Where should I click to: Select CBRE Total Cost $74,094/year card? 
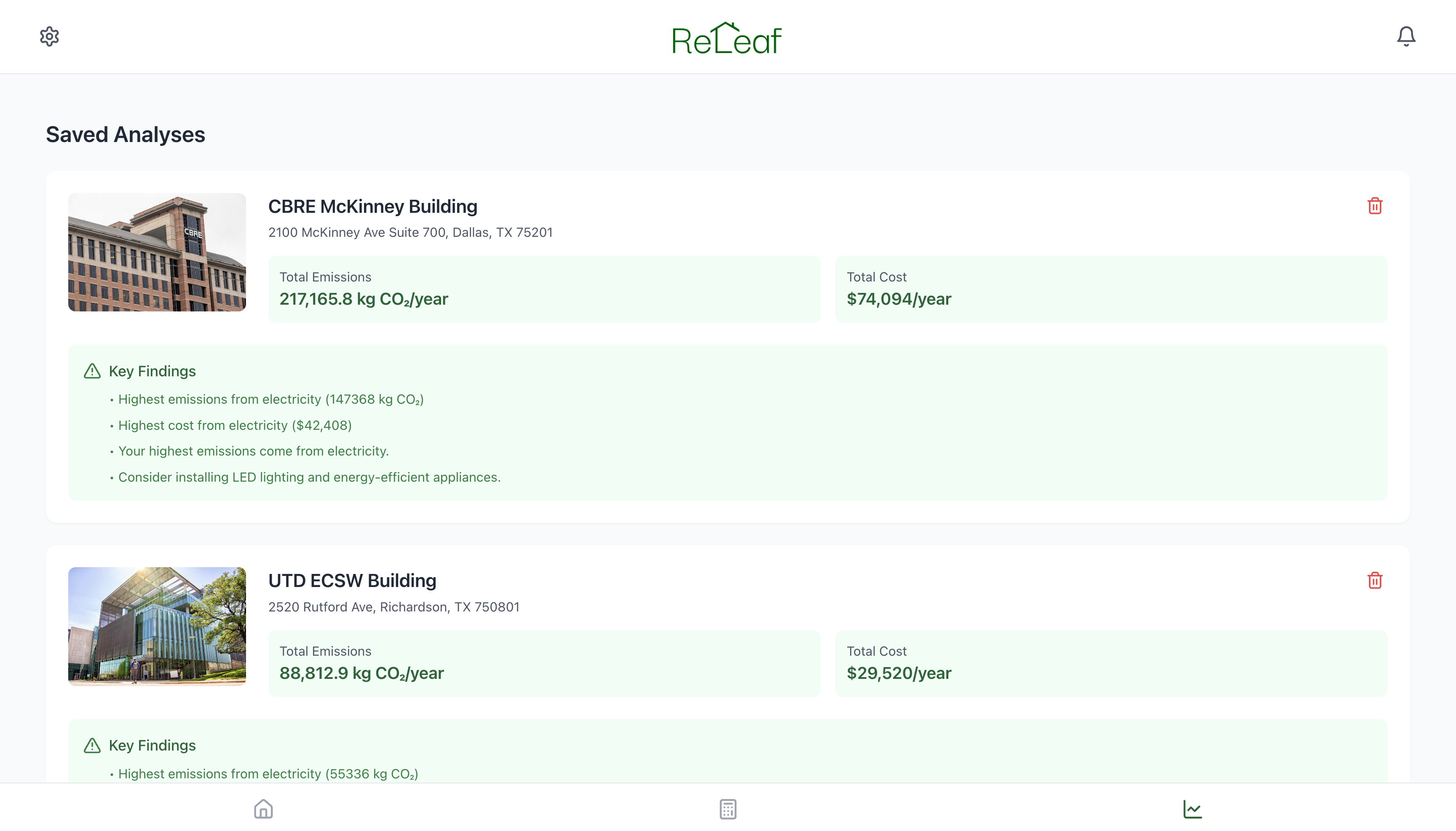1111,289
